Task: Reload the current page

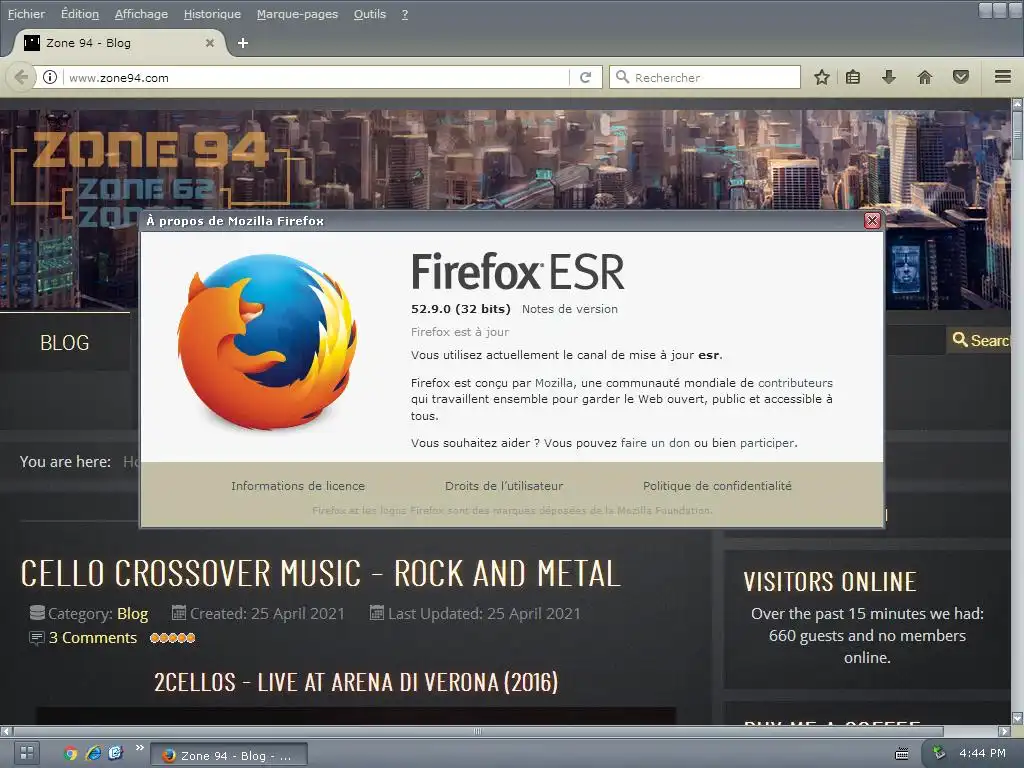Action: point(586,77)
